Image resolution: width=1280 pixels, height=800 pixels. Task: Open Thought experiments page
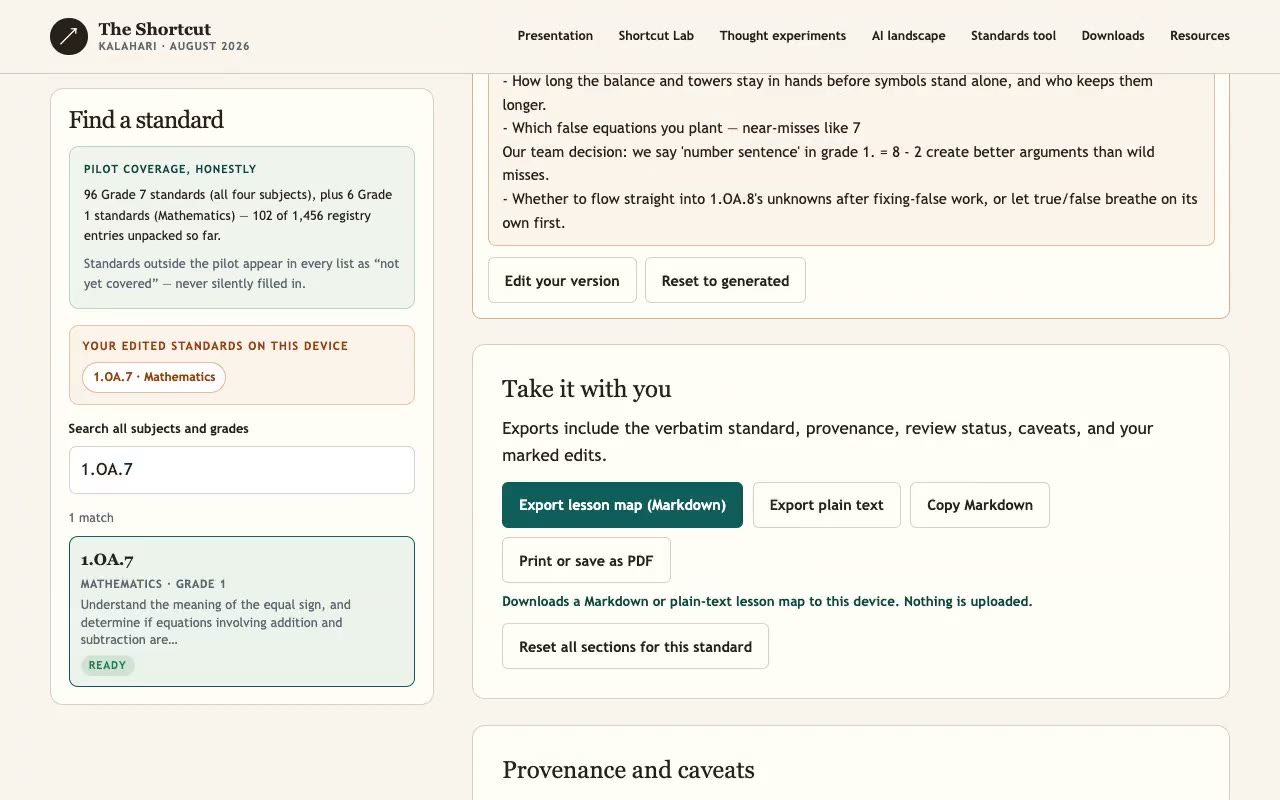click(783, 36)
